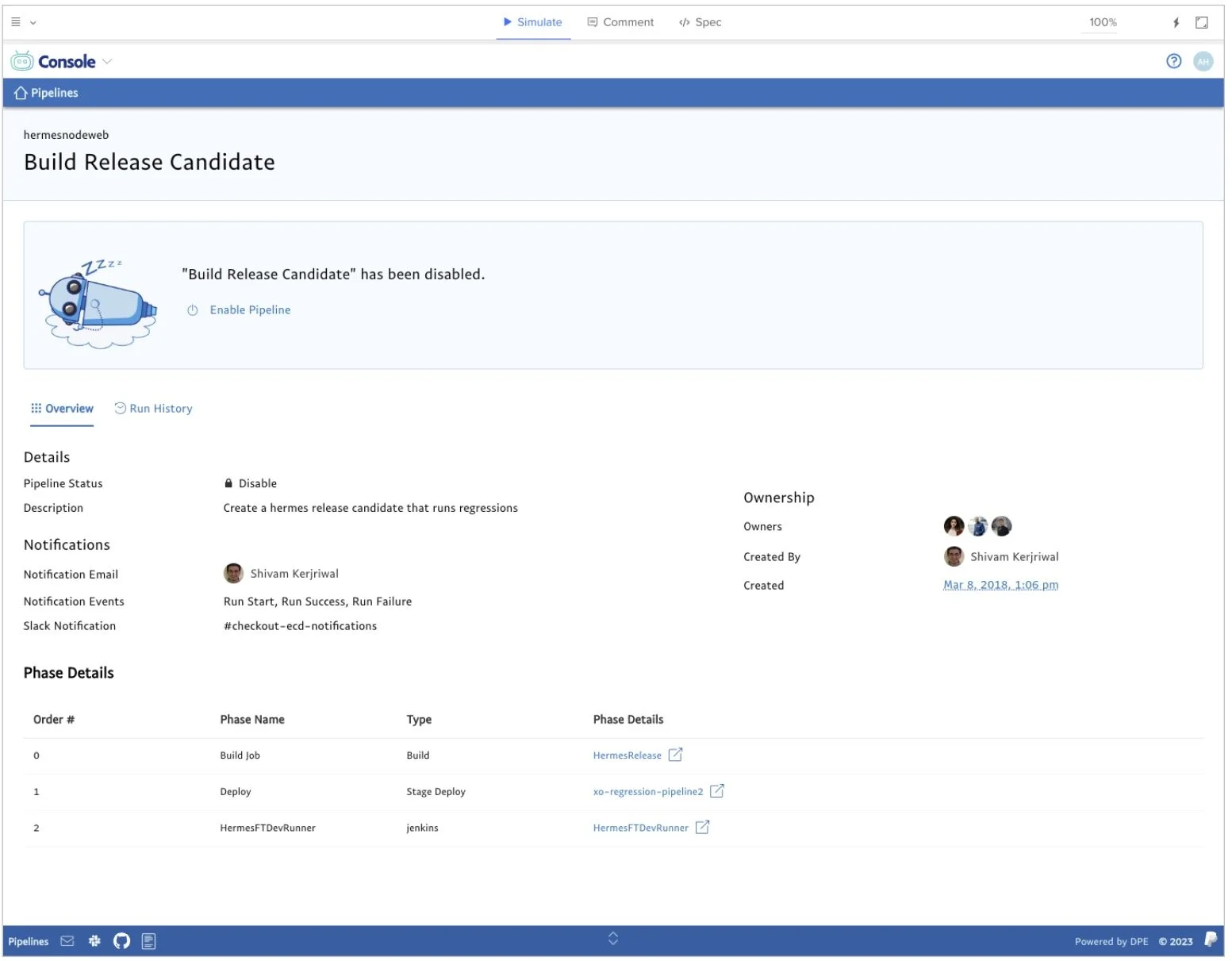The height and width of the screenshot is (961, 1232).
Task: Open the xo-regression-pipeline2 link
Action: coord(648,792)
